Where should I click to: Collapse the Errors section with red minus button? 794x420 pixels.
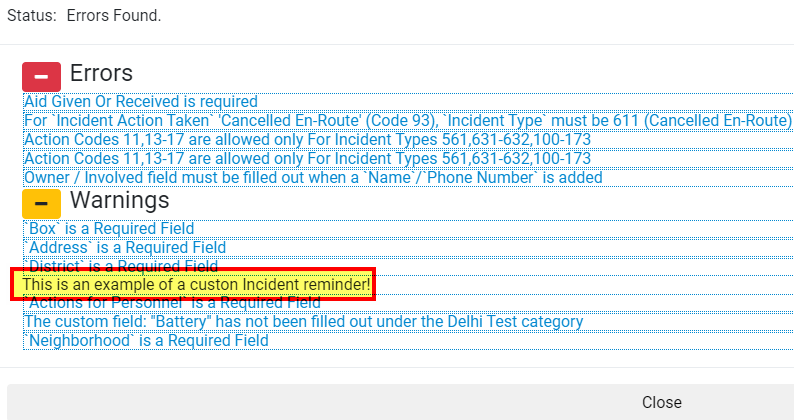point(42,77)
